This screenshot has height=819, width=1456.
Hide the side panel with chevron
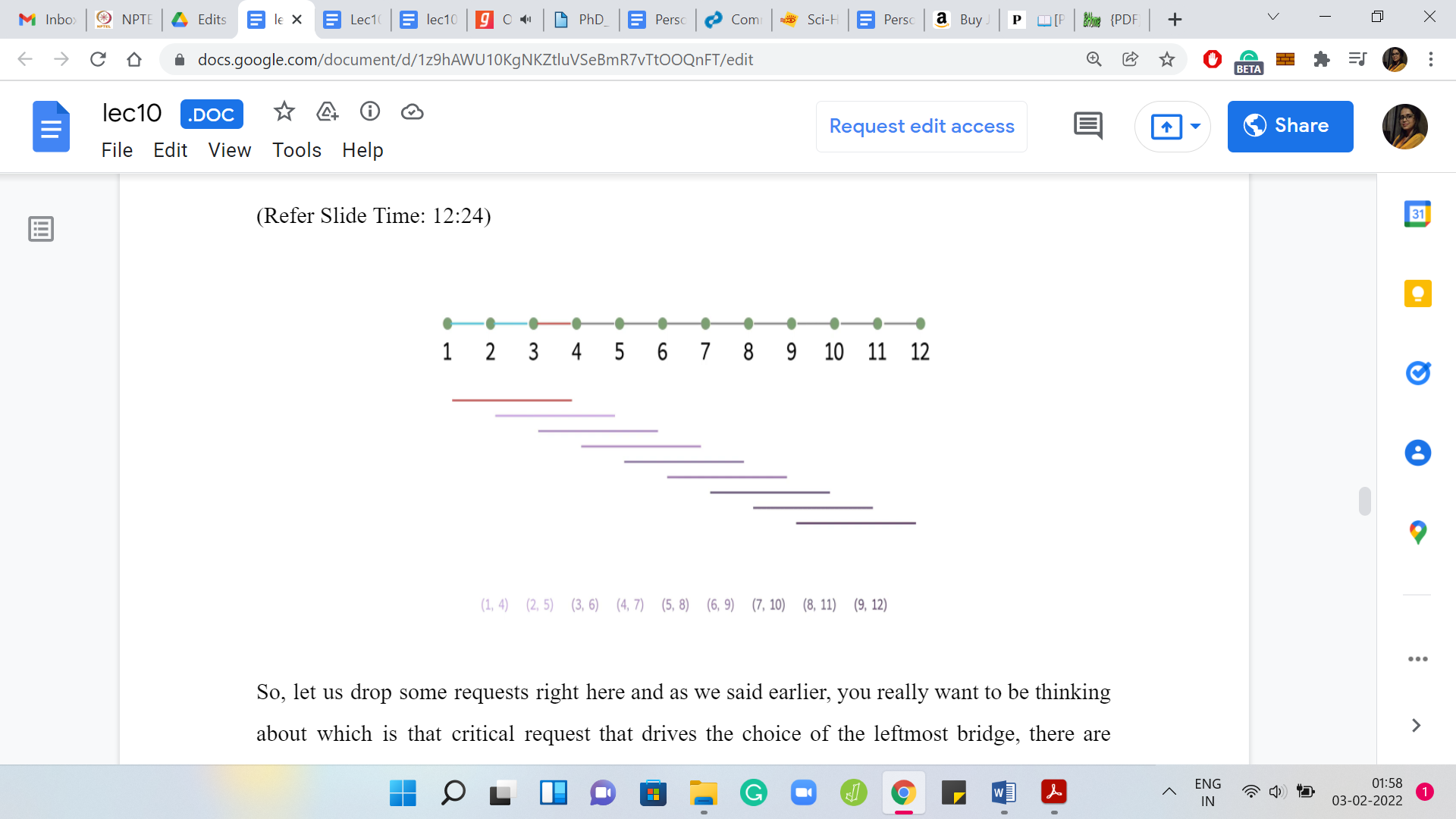(x=1415, y=726)
